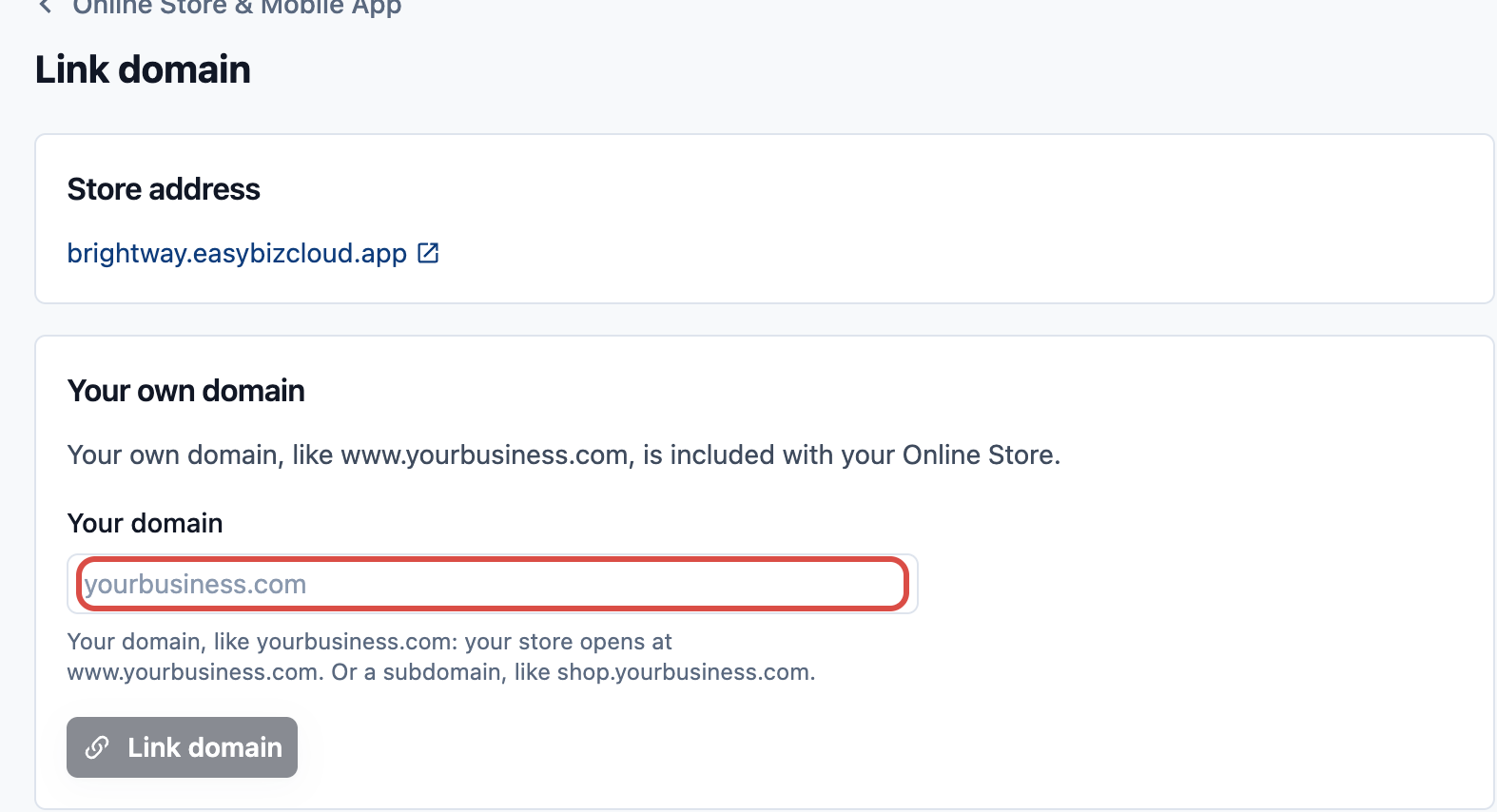1497x812 pixels.
Task: Click the back chevron arrow icon
Action: (45, 7)
